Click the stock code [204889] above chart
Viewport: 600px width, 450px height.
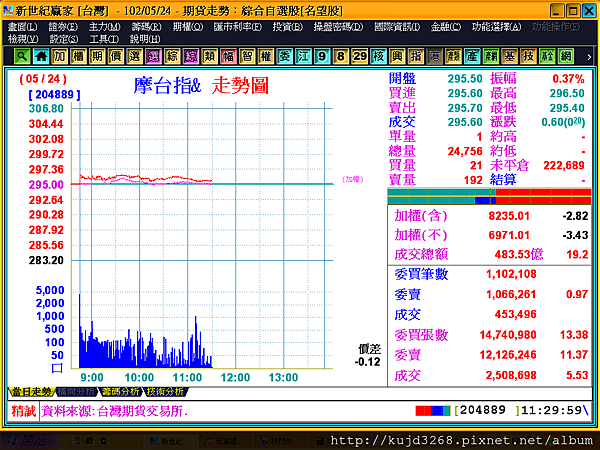(x=54, y=95)
